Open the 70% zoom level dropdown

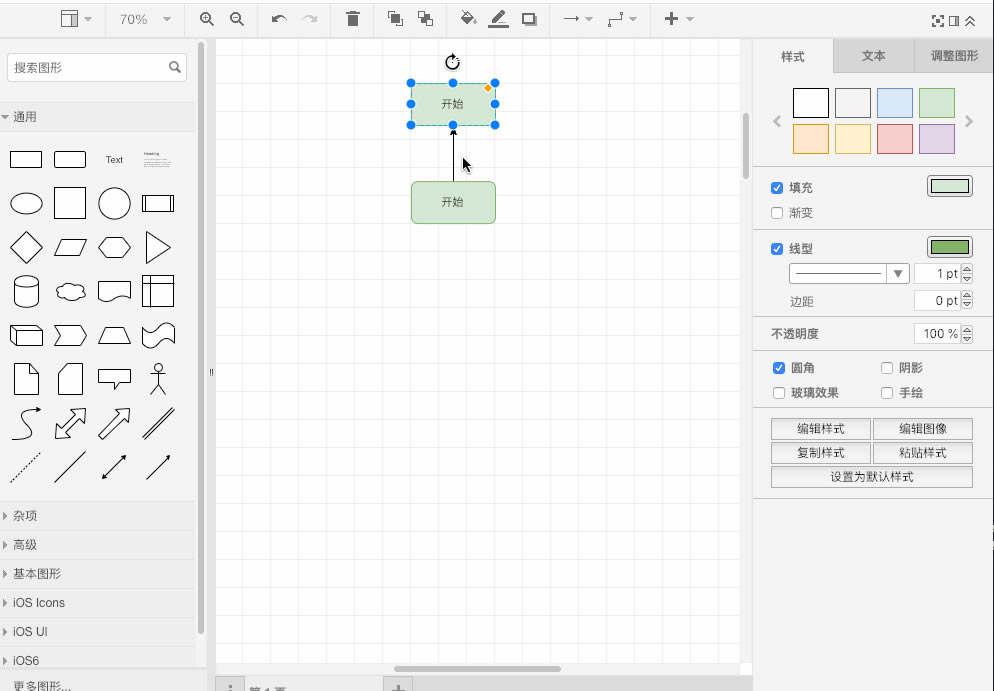tap(144, 19)
